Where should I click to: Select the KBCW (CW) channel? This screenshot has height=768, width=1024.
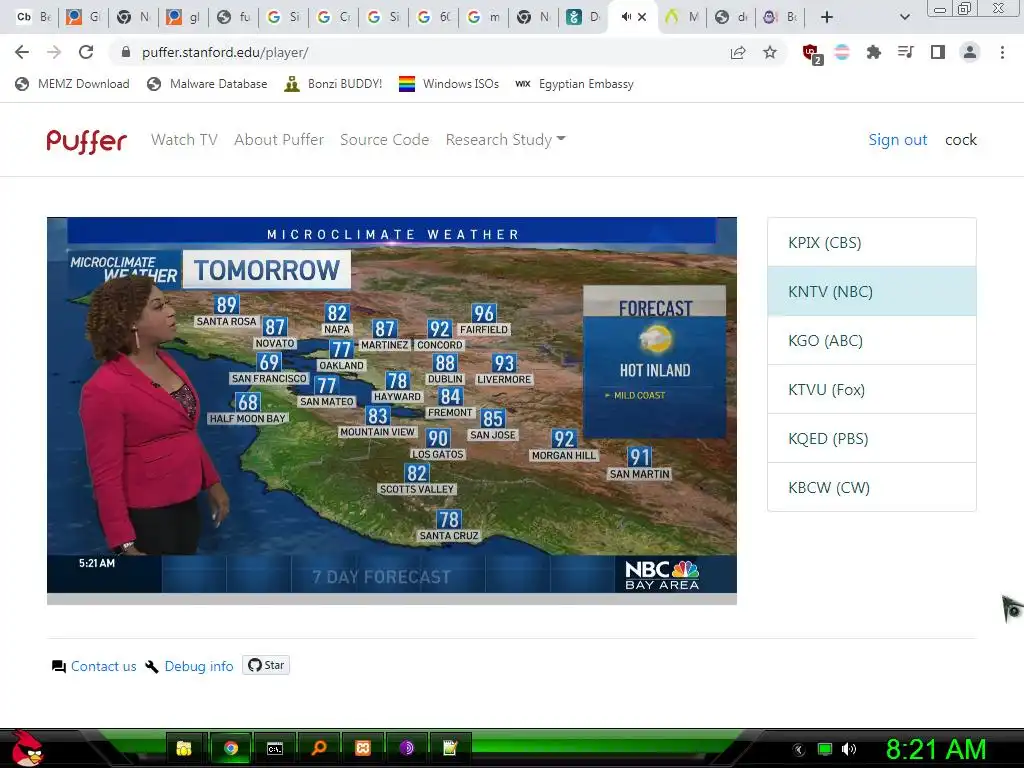(872, 487)
